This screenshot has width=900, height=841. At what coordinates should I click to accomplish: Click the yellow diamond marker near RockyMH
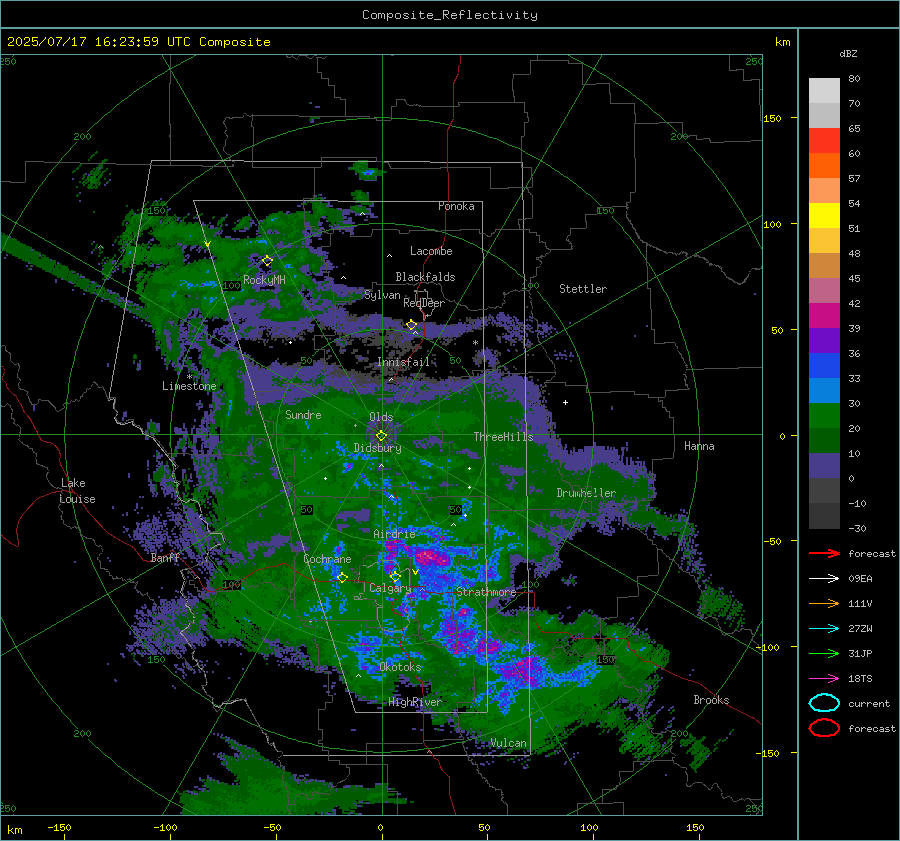point(267,261)
